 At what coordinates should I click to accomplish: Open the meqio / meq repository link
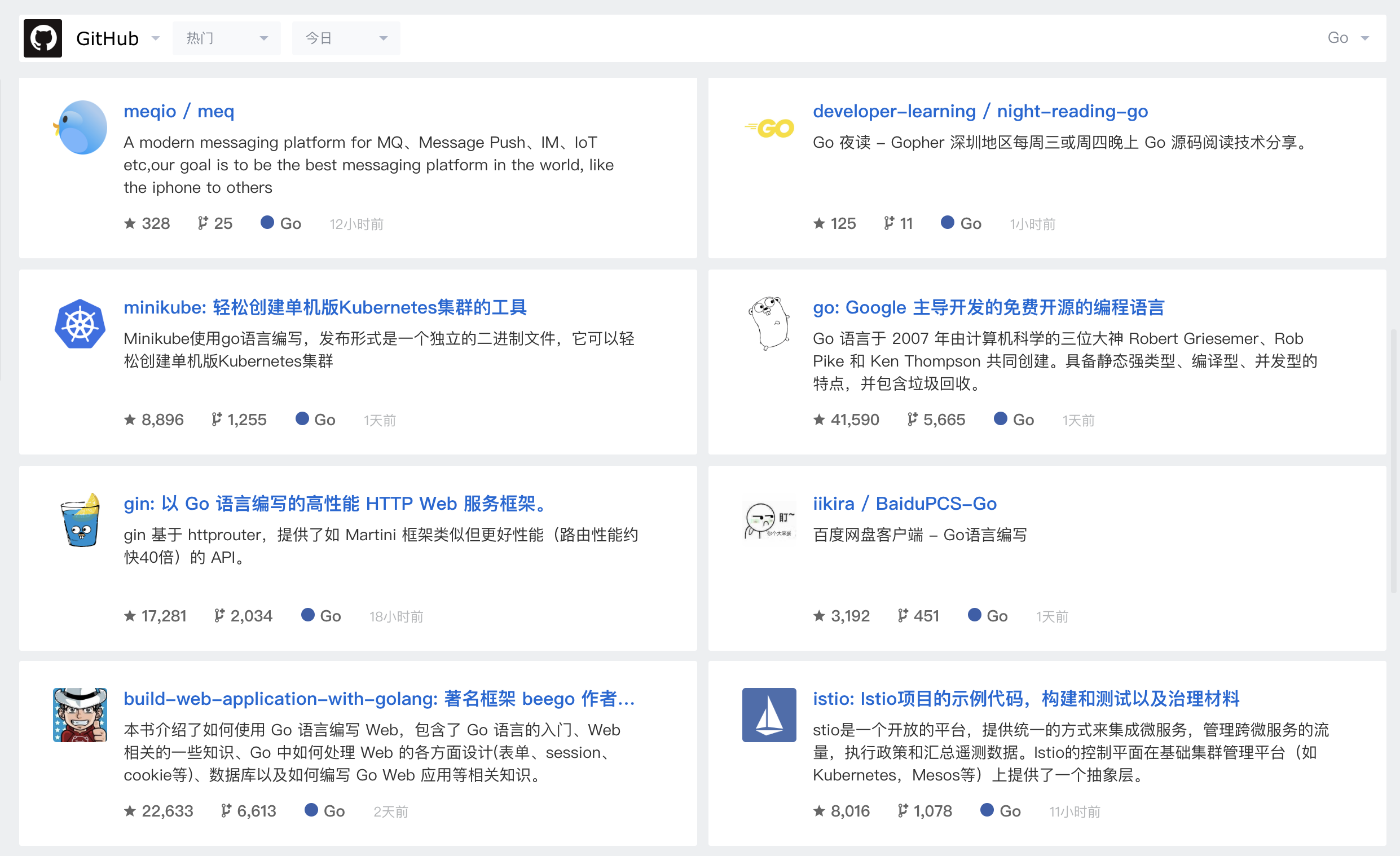(178, 111)
